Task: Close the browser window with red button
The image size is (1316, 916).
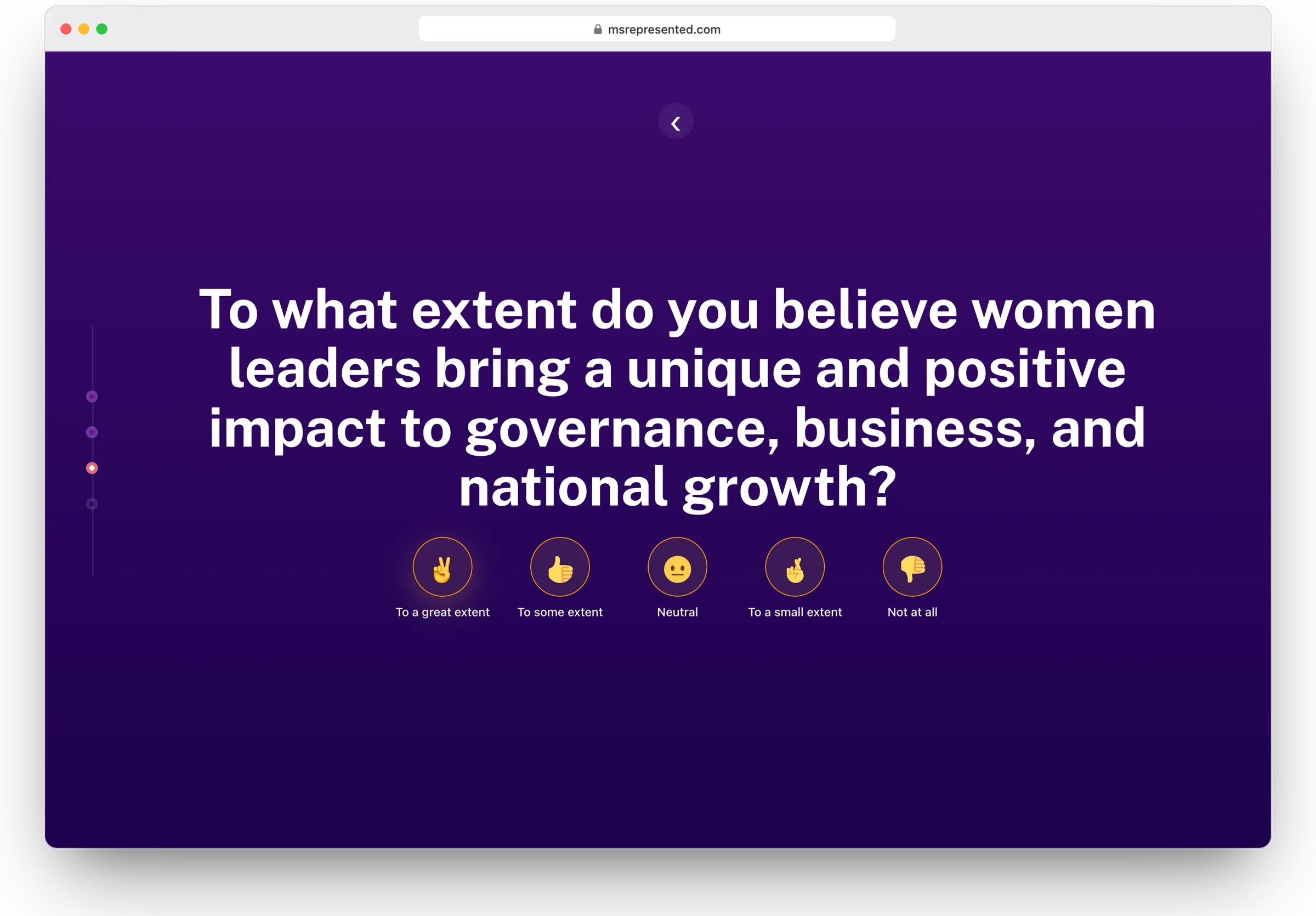Action: (66, 29)
